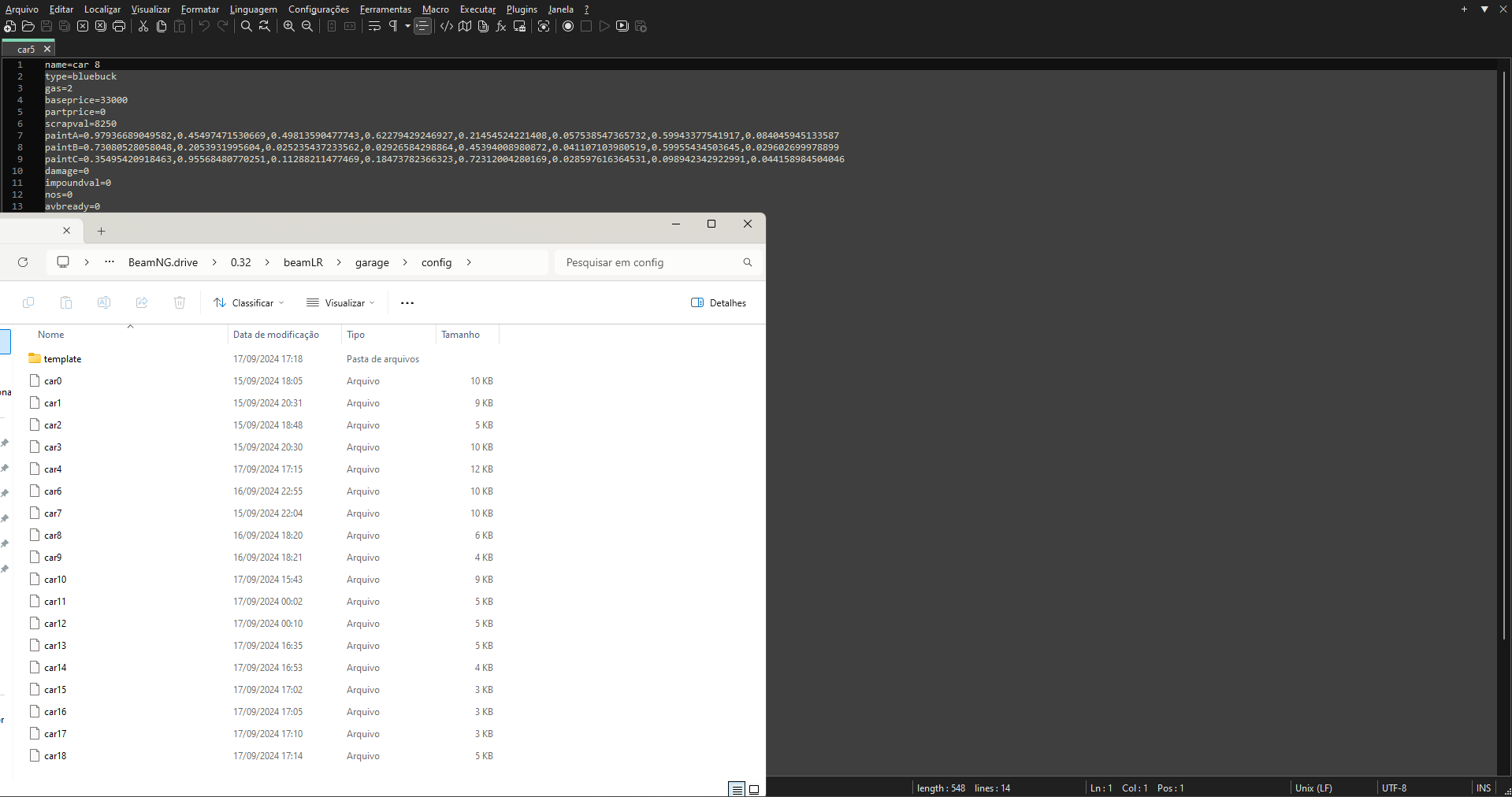Open the Linguagem menu
1512x797 pixels.
[x=253, y=9]
